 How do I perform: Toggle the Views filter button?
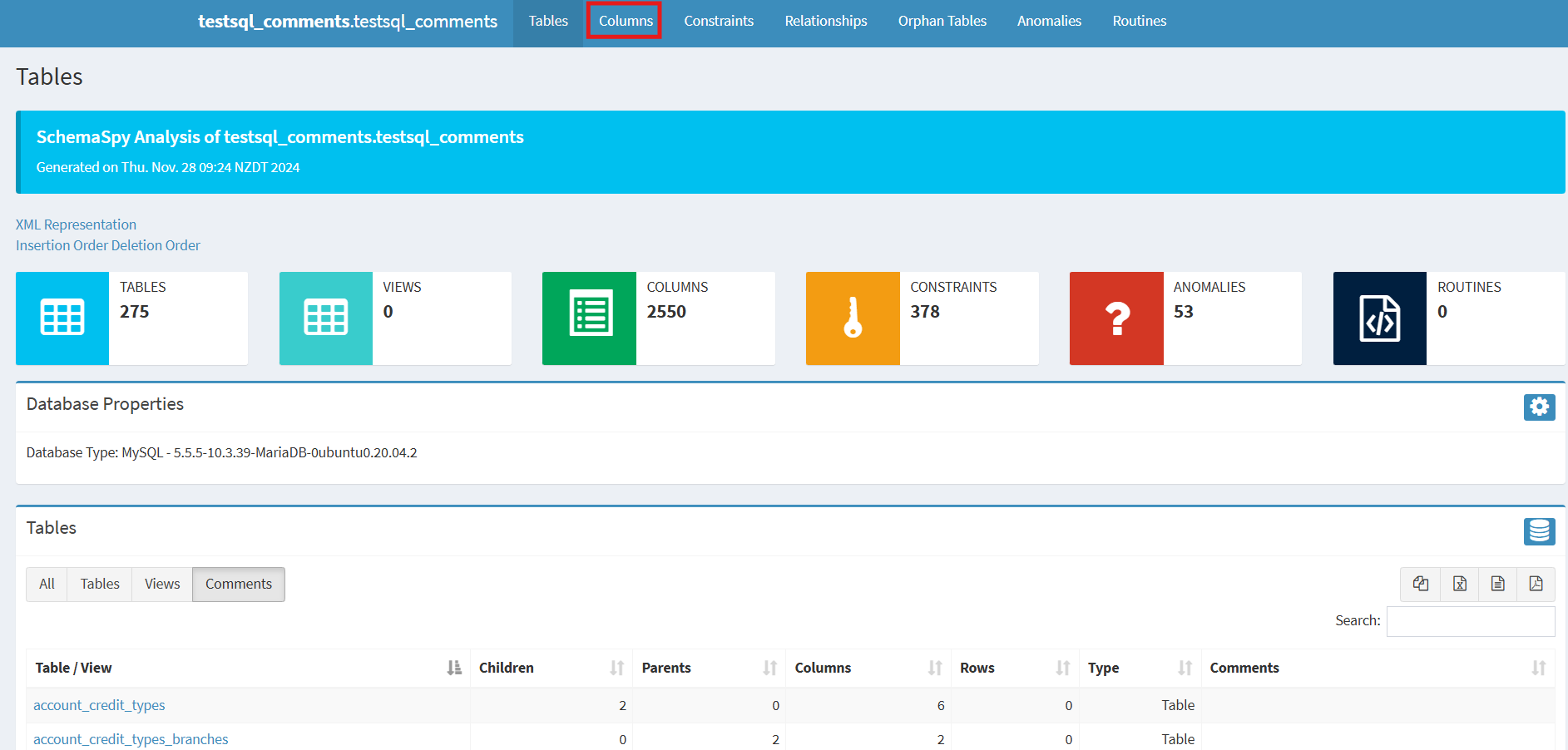(x=162, y=585)
